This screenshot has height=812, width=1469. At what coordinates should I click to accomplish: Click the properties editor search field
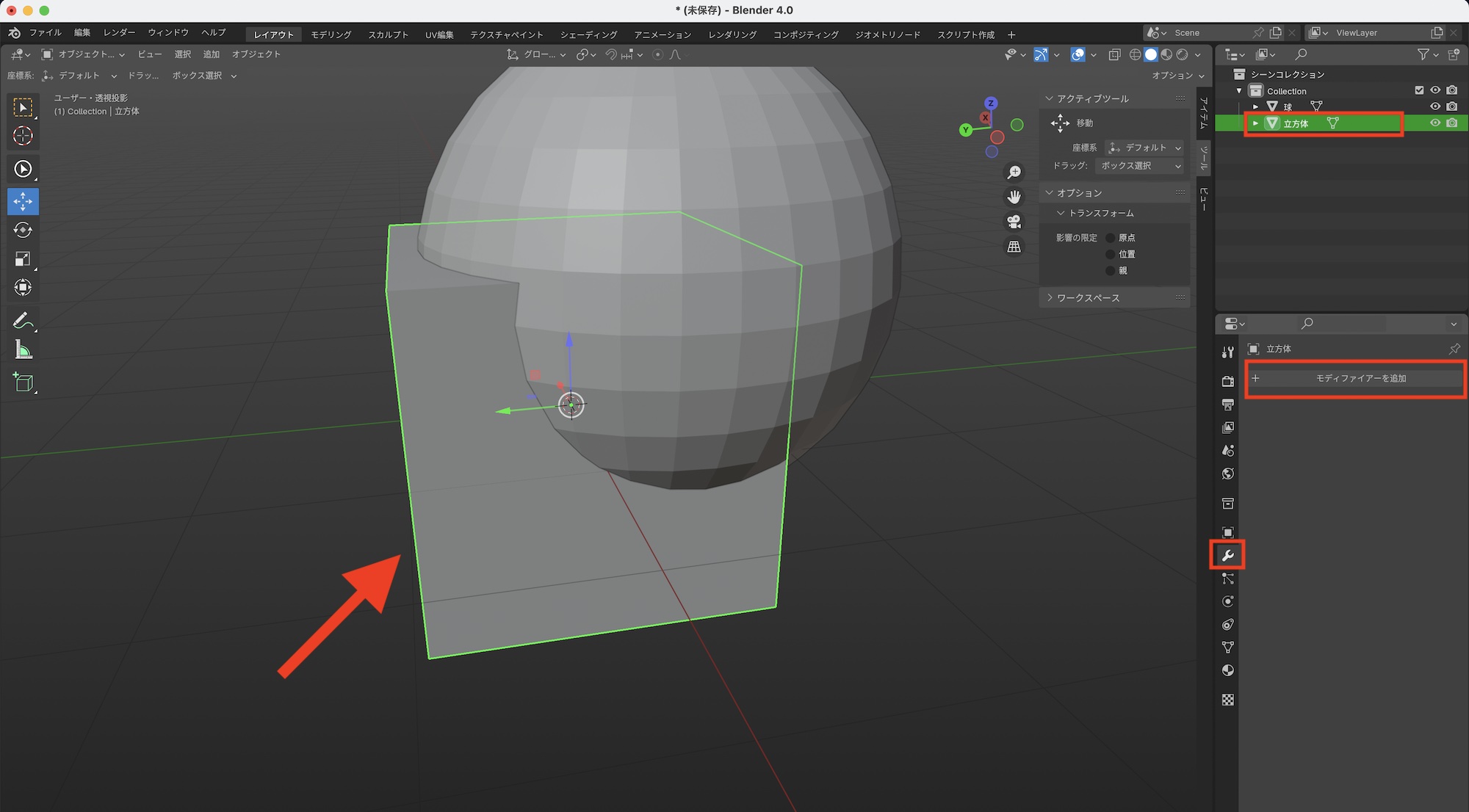(x=1341, y=324)
